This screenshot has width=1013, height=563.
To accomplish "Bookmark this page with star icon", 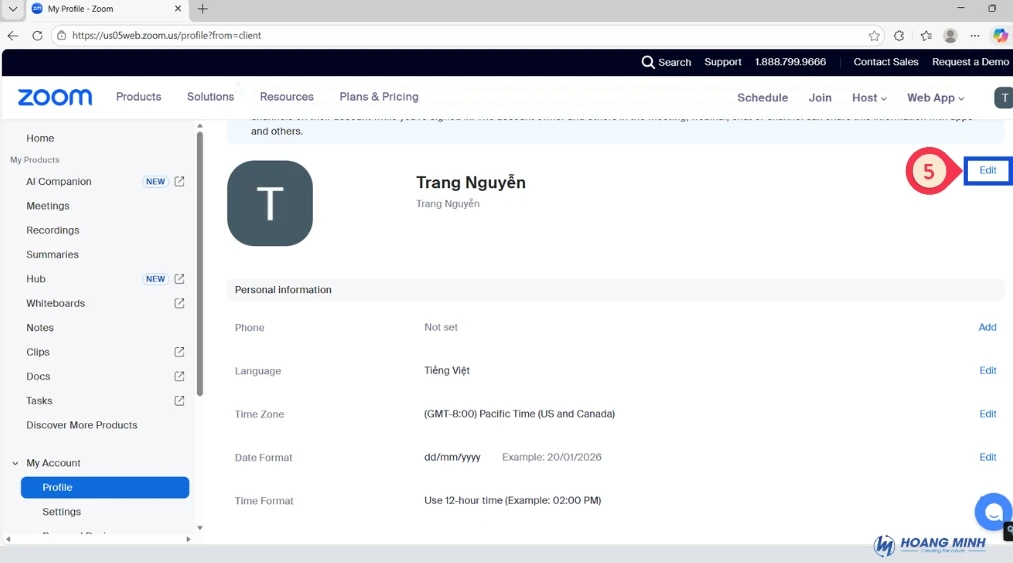I will (874, 35).
